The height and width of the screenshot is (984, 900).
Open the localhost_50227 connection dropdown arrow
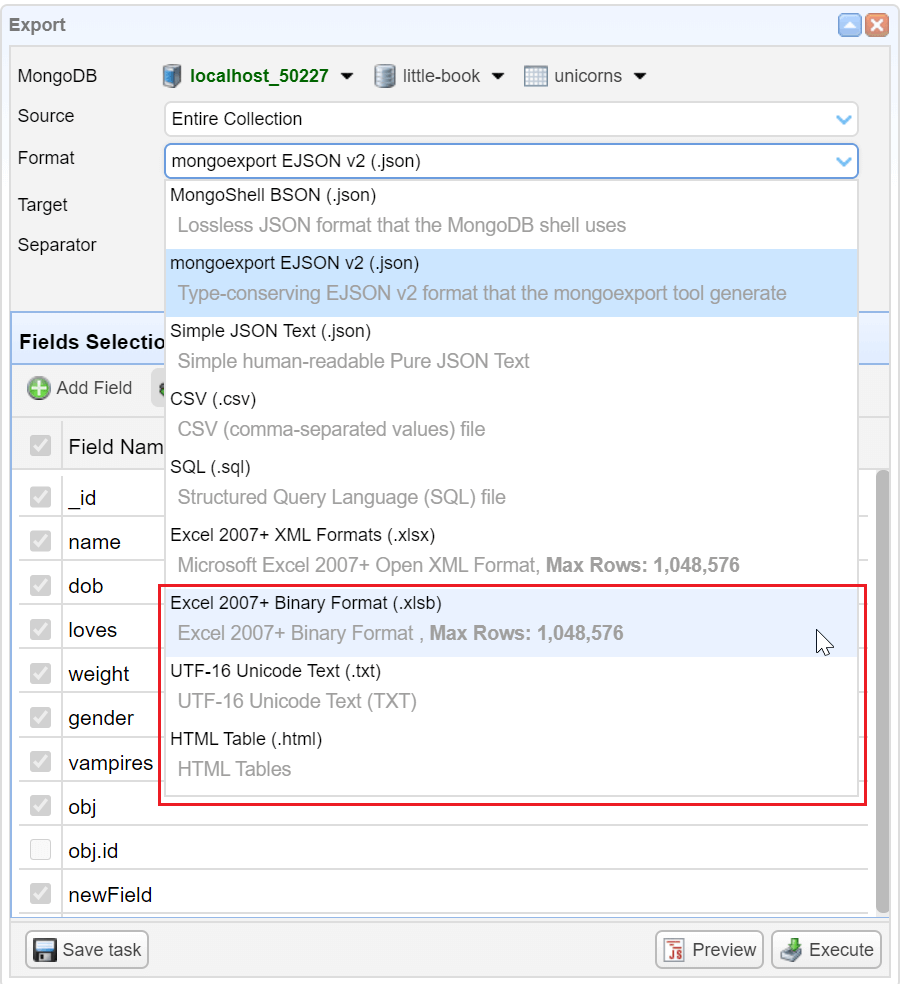346,77
